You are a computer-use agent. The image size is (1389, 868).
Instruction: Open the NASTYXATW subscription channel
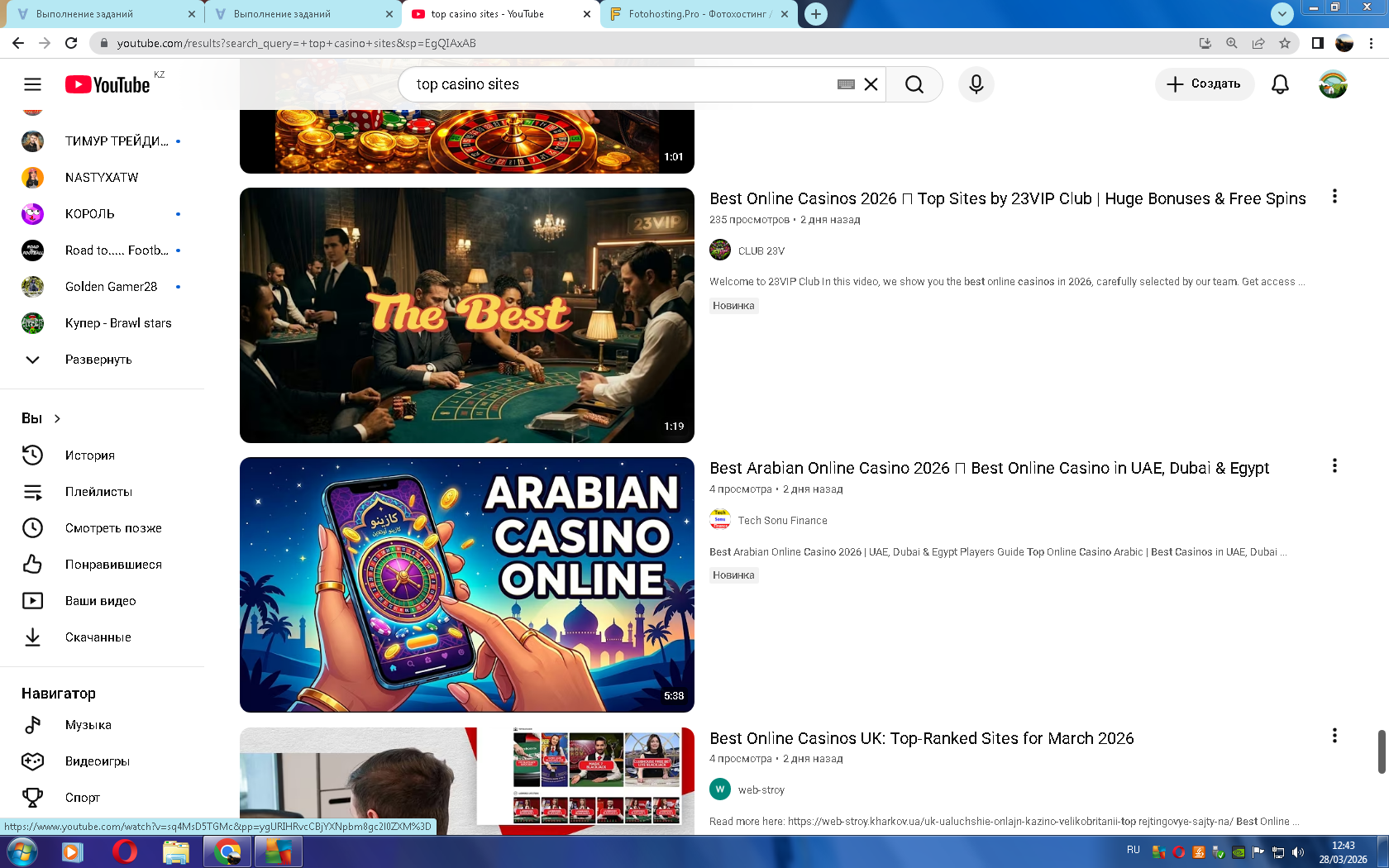click(x=101, y=178)
